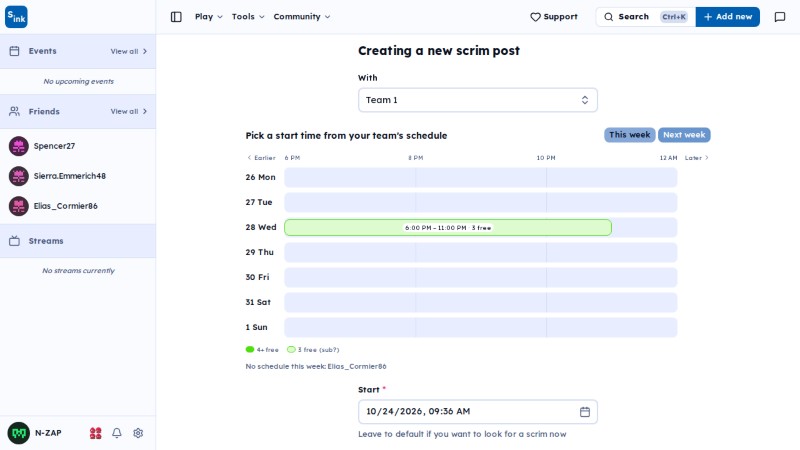Open Sierra.Emmerich48 friend avatar

point(19,176)
